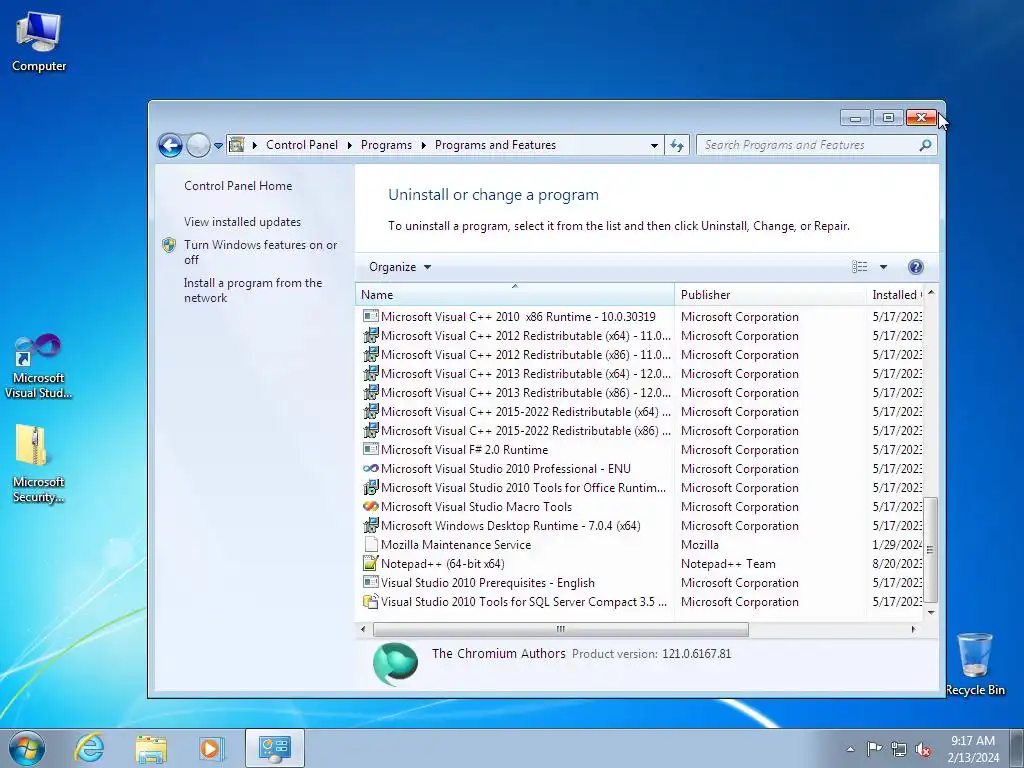Open the Windows Start button

click(x=26, y=748)
